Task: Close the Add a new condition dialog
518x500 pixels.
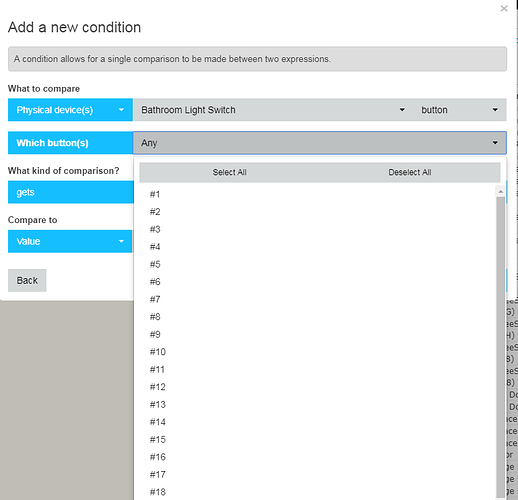Action: pyautogui.click(x=504, y=8)
